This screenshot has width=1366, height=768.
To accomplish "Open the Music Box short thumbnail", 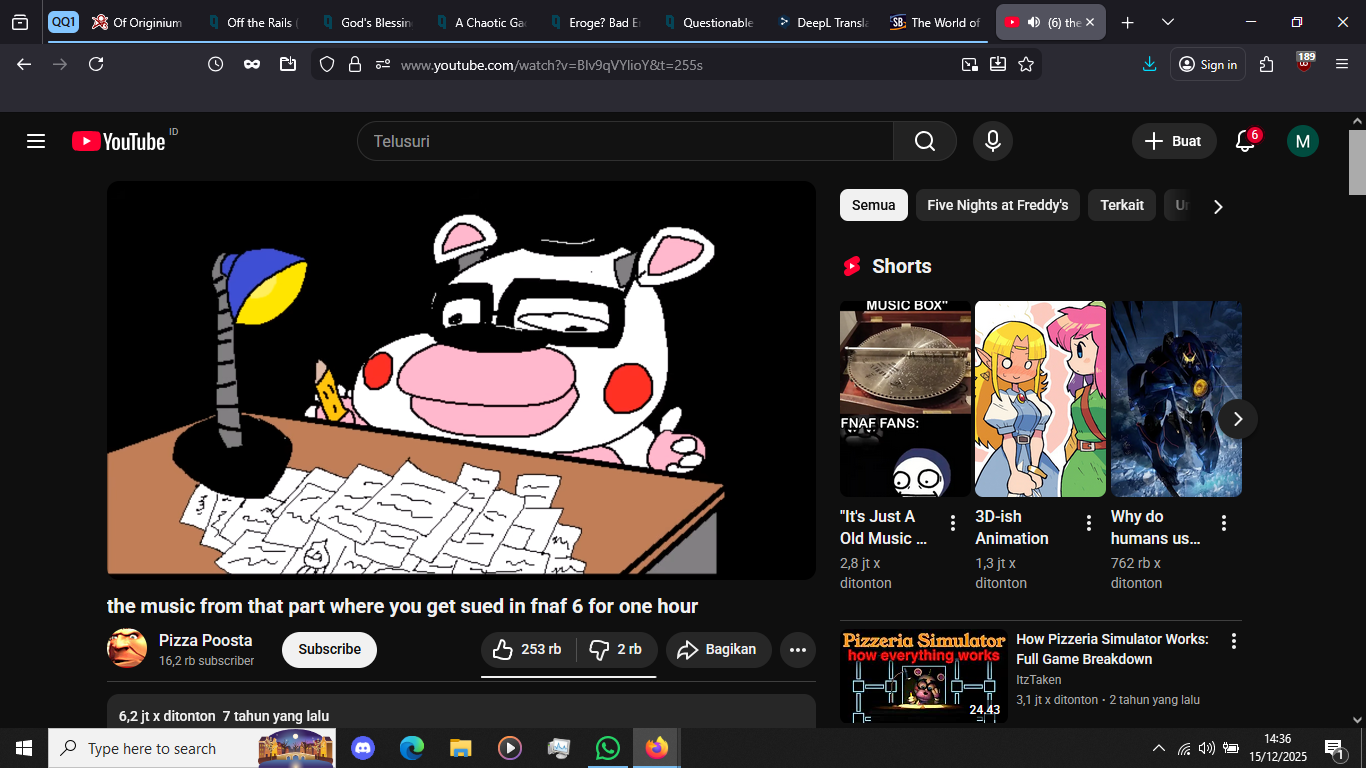I will tap(905, 399).
